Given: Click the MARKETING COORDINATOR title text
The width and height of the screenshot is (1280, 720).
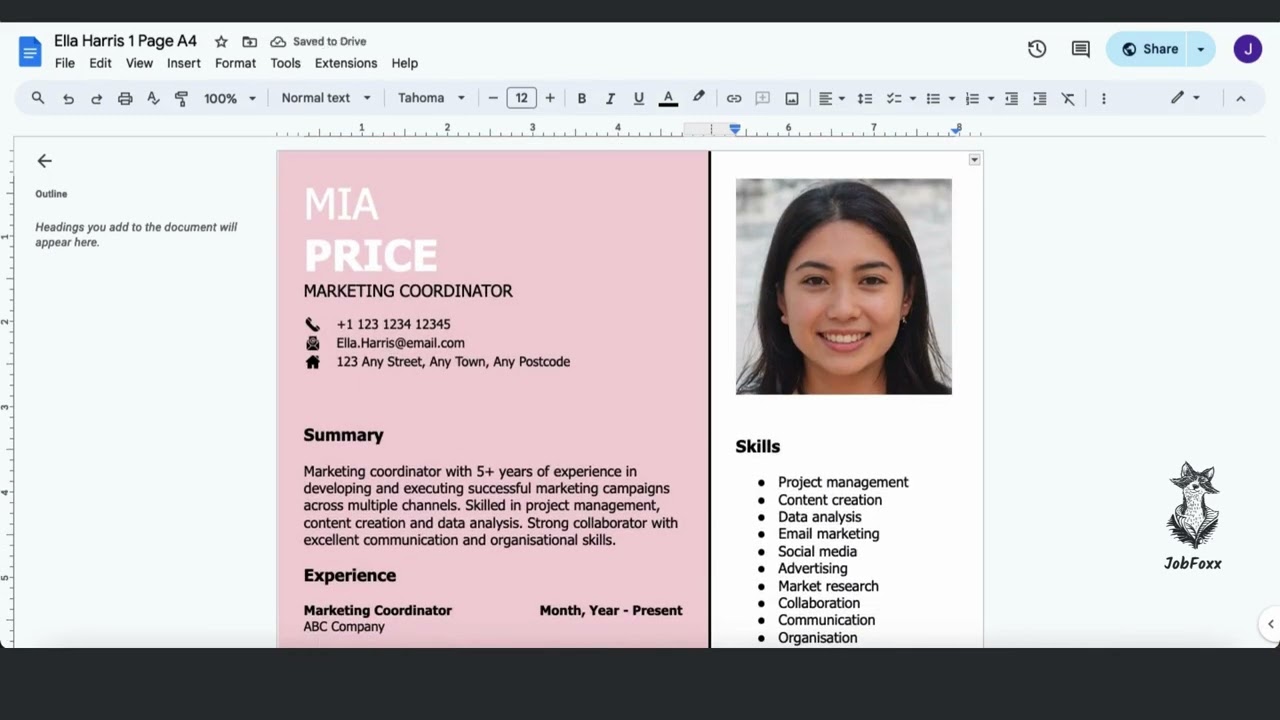Looking at the screenshot, I should (408, 291).
